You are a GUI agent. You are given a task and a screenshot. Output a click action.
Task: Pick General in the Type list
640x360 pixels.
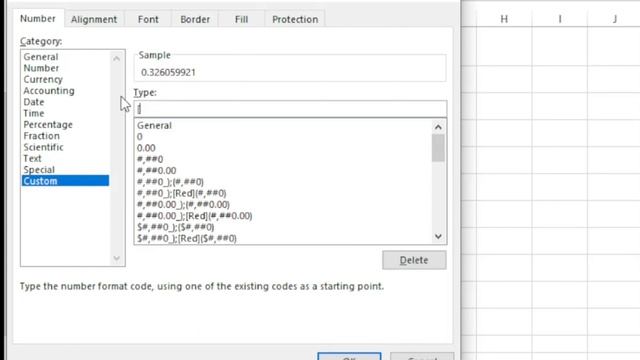154,125
